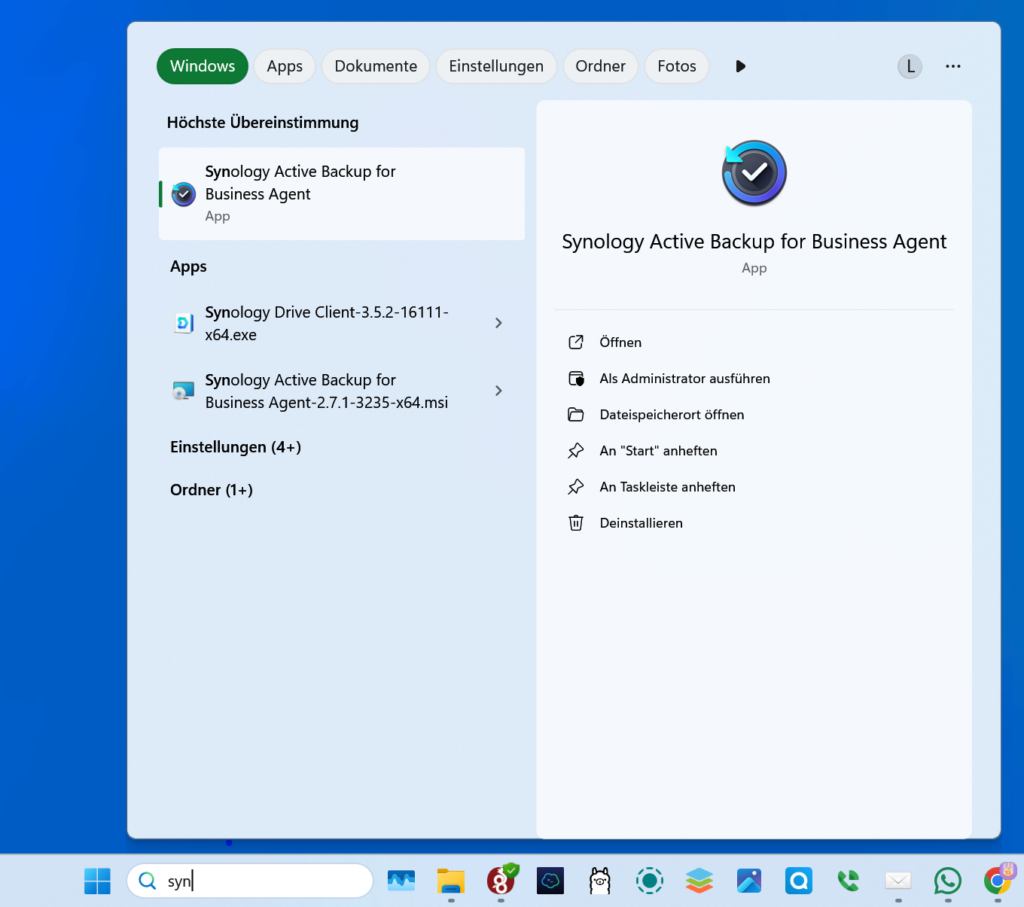Open the teal dashed-circle taskbar icon

[649, 881]
